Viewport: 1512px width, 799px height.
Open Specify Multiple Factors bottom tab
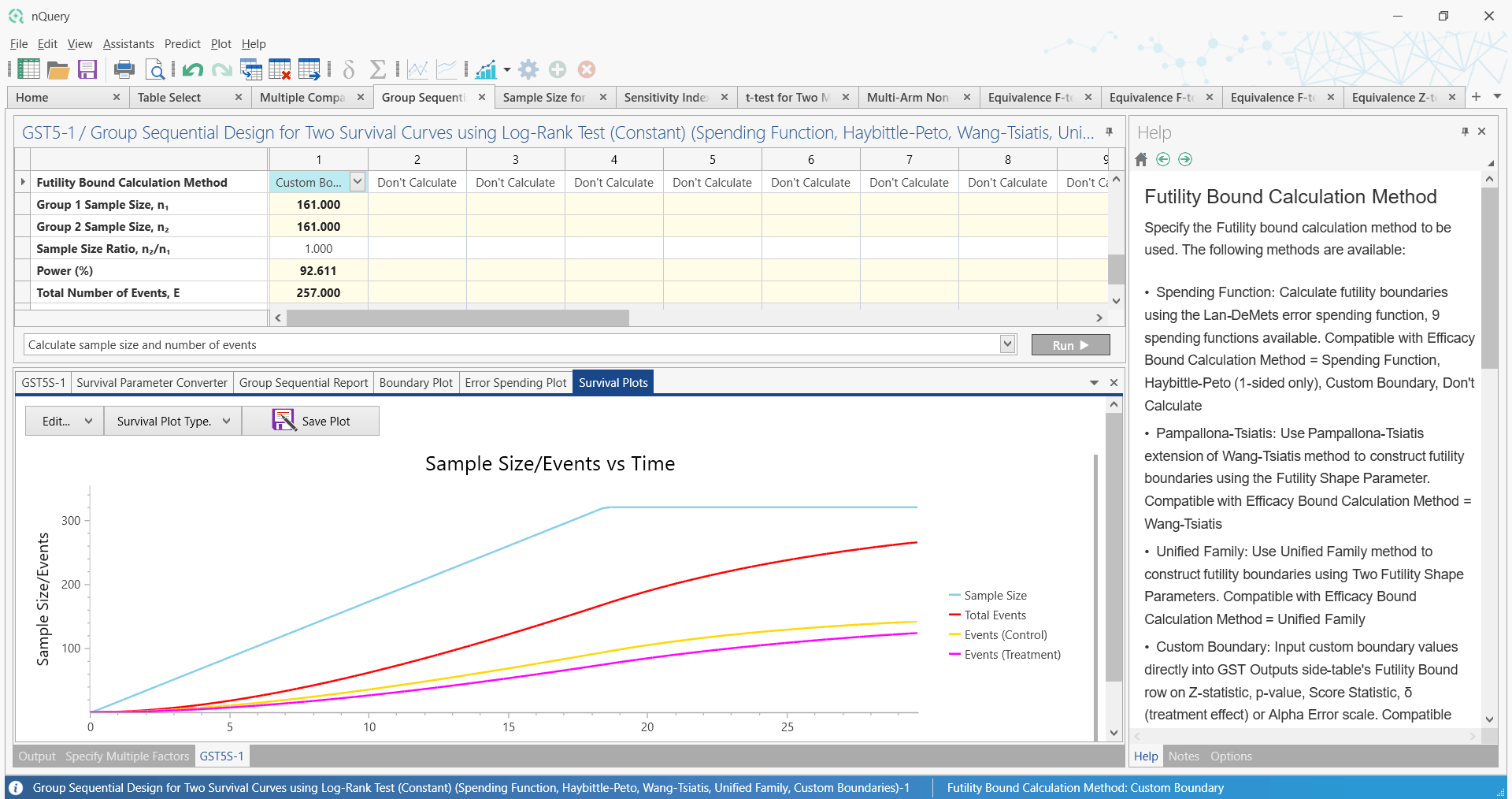click(128, 756)
